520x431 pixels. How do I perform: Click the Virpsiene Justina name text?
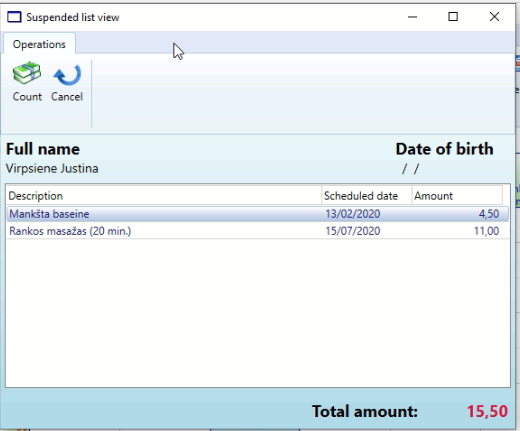52,169
